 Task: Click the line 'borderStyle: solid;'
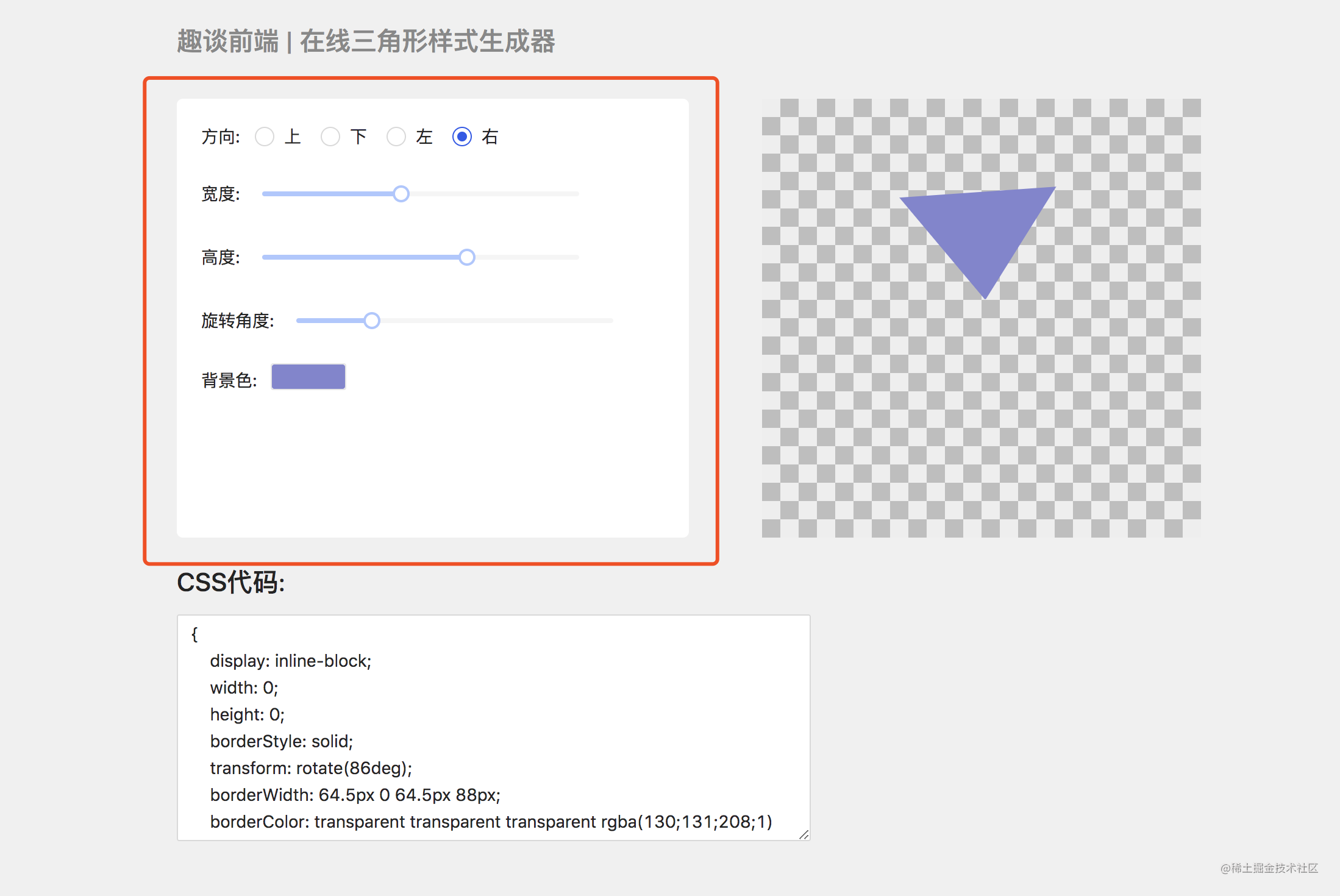click(282, 741)
